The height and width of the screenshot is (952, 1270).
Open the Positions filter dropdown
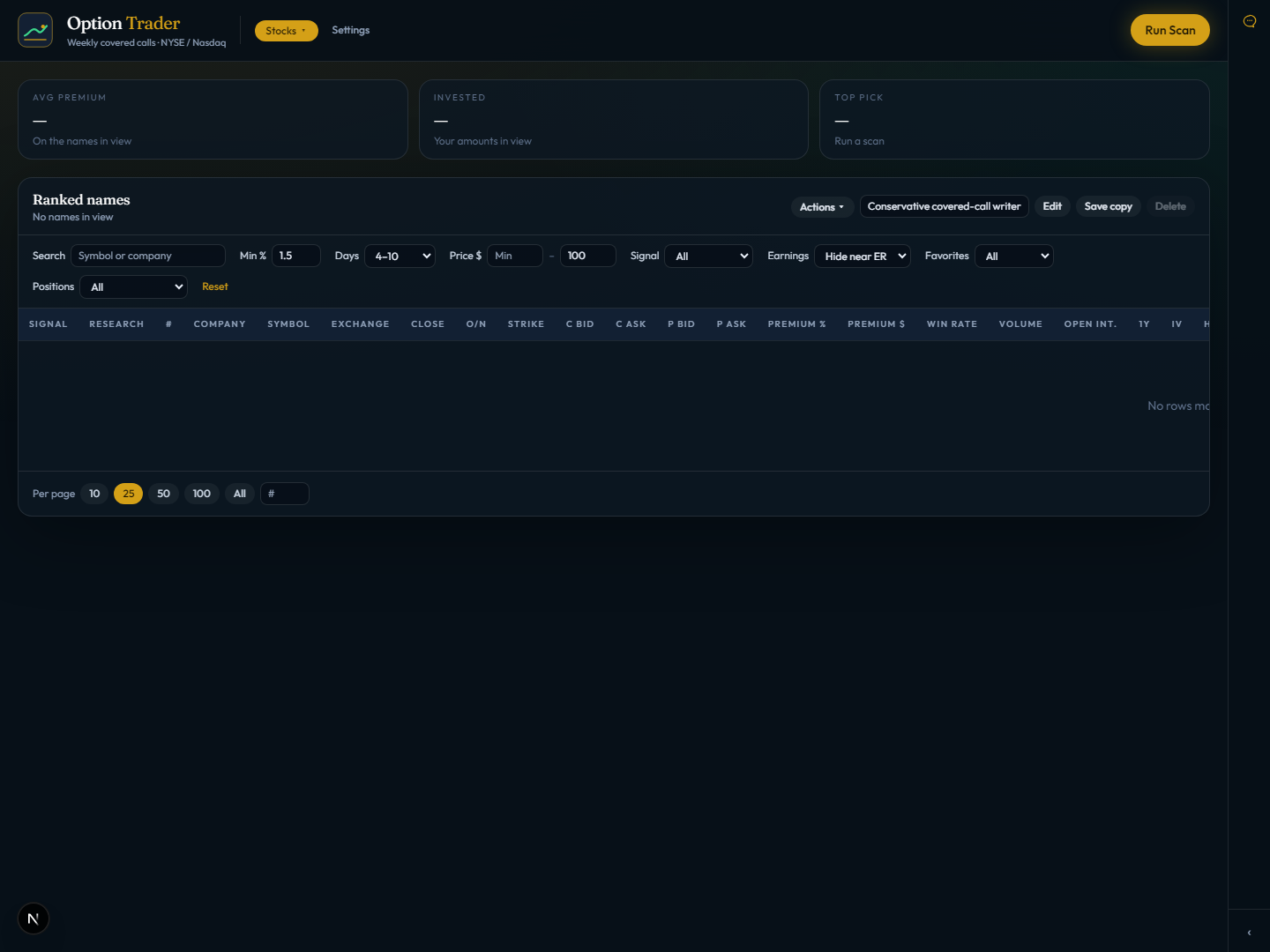click(x=133, y=286)
